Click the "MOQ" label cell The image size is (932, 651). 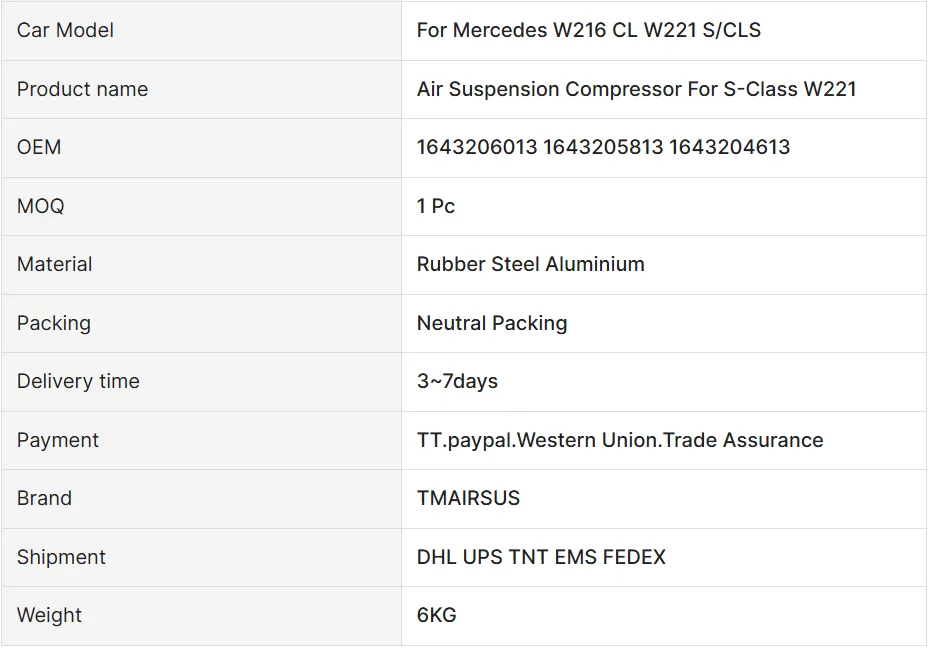point(41,206)
